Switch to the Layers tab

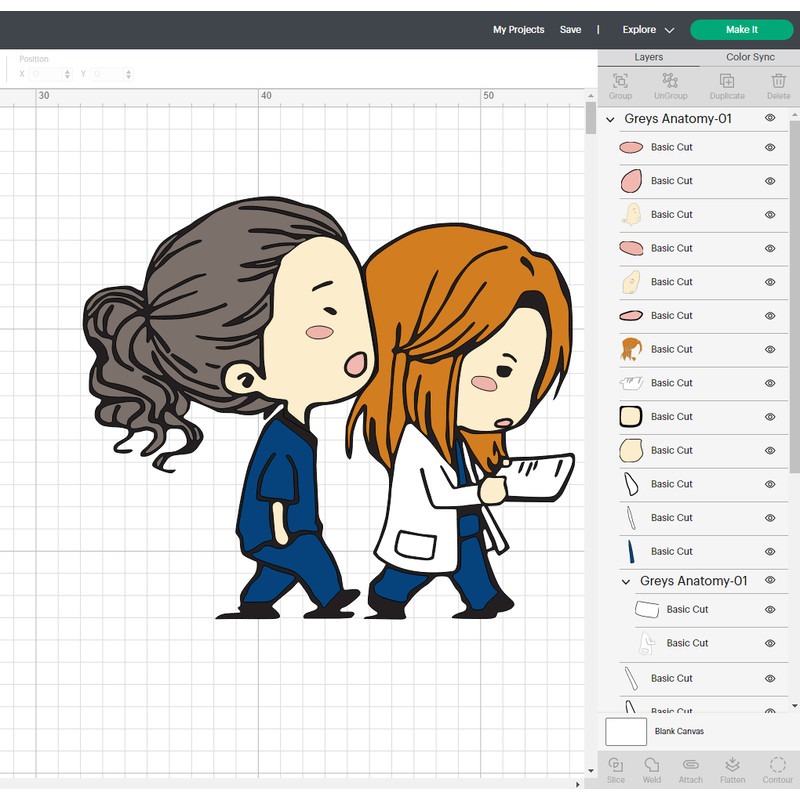point(648,57)
